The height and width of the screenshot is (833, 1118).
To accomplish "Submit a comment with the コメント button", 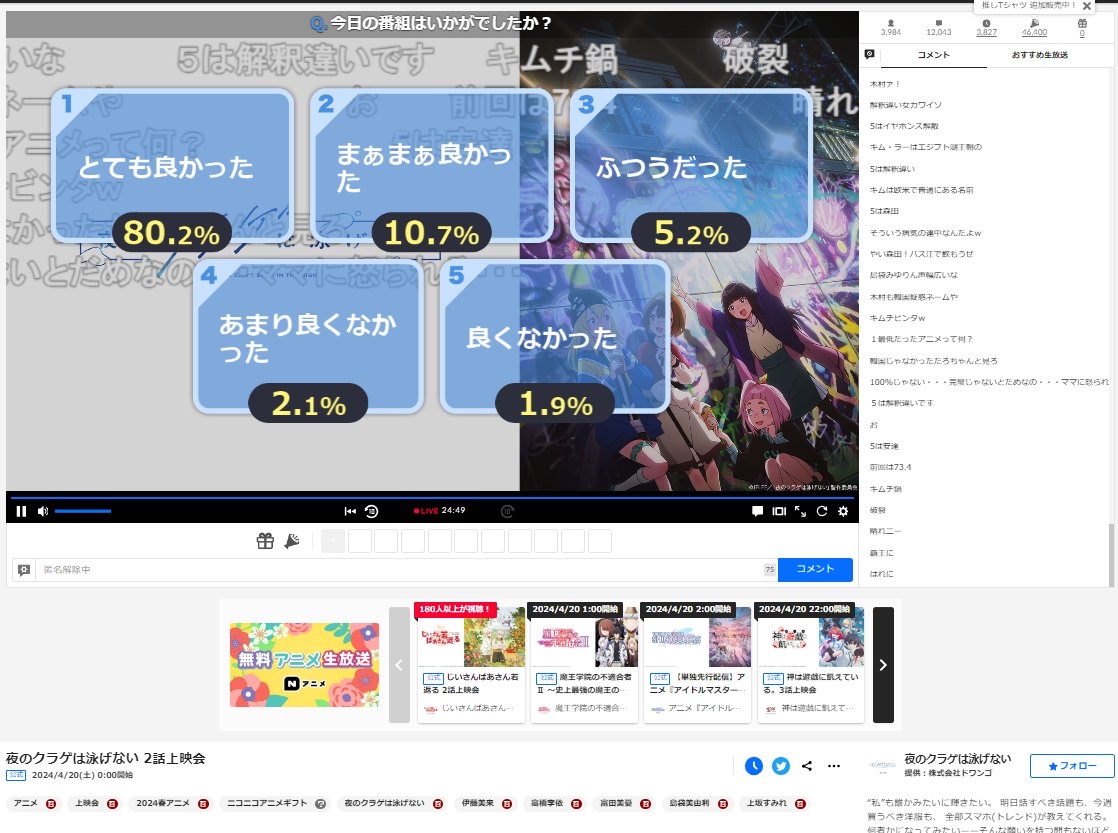I will pyautogui.click(x=815, y=569).
